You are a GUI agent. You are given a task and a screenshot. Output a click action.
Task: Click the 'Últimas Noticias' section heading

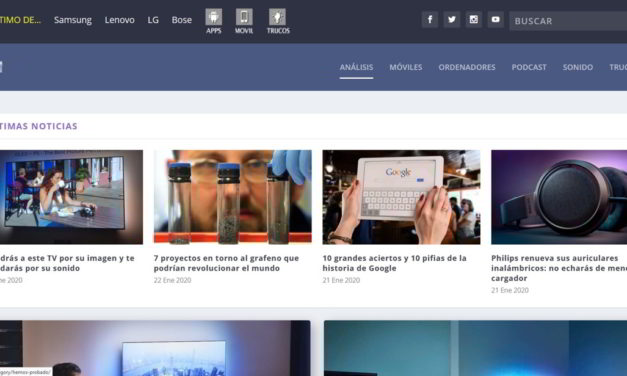pos(38,126)
